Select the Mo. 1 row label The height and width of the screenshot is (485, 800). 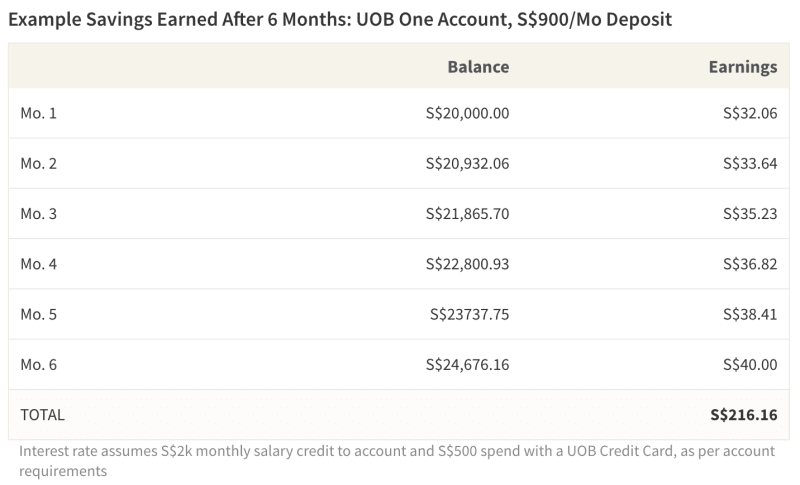point(38,113)
